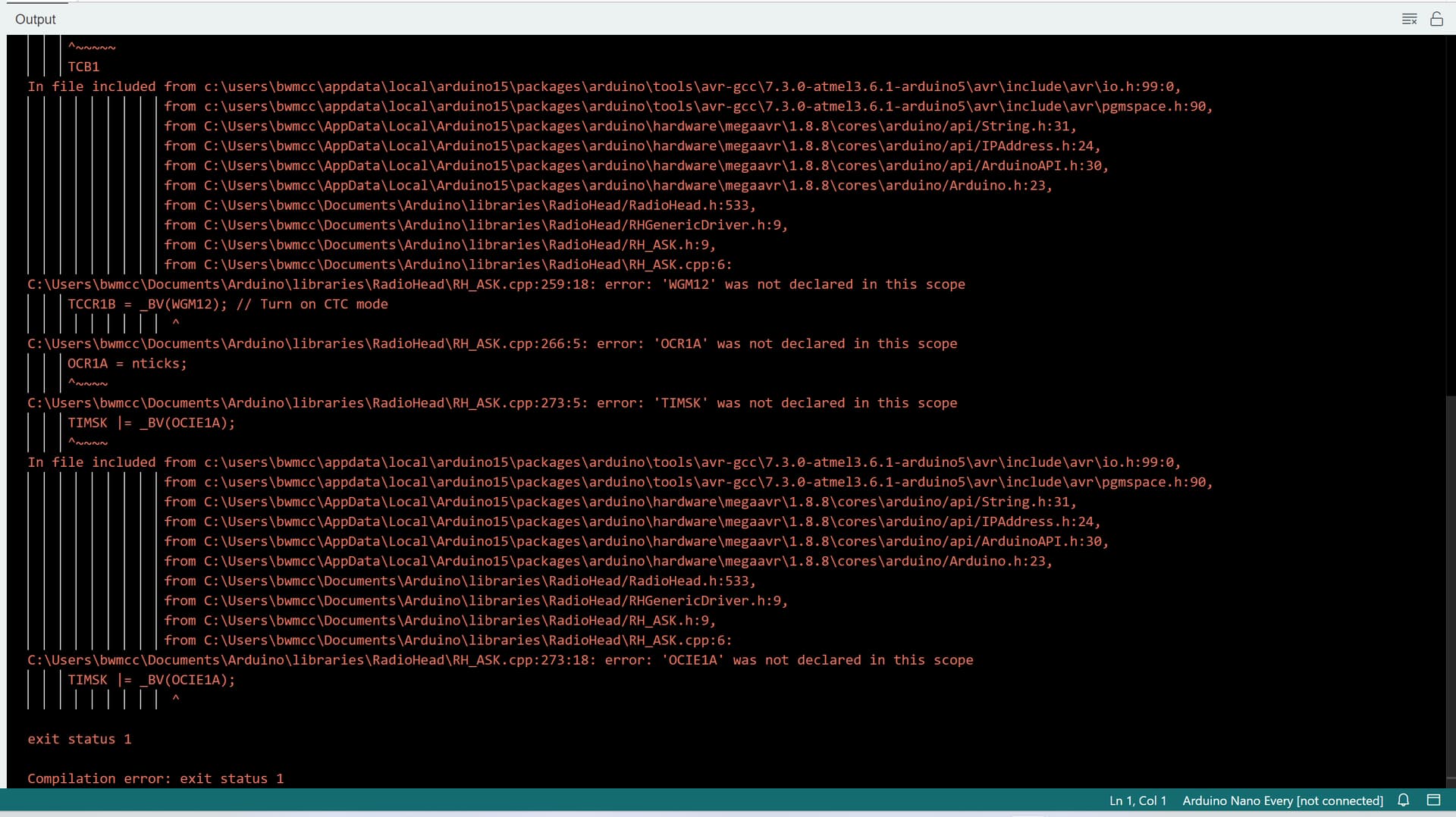
Task: Click the 'OCR1A = nticks;' code line
Action: [127, 363]
